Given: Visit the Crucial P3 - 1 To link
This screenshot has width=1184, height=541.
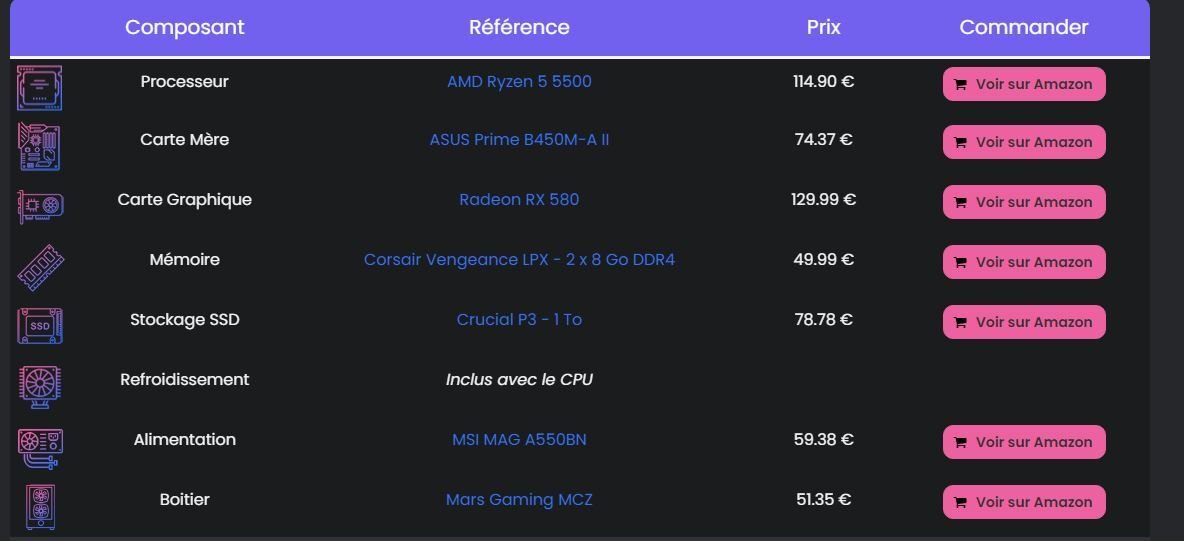Looking at the screenshot, I should 520,320.
